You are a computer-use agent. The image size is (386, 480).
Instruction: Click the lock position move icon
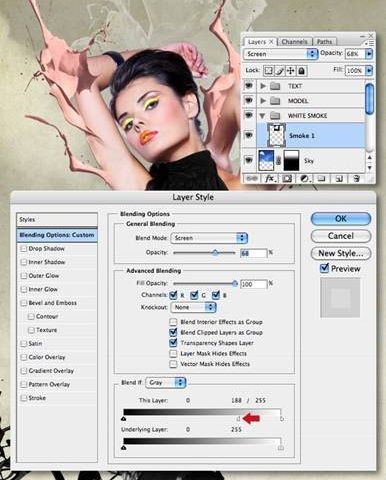pos(291,71)
